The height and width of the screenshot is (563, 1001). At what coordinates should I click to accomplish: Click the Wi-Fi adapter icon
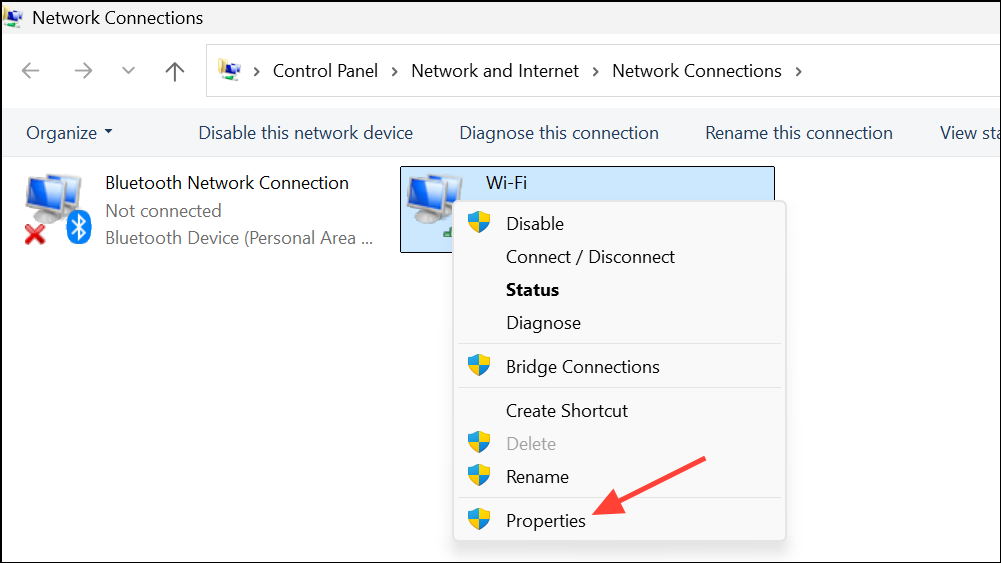coord(432,200)
